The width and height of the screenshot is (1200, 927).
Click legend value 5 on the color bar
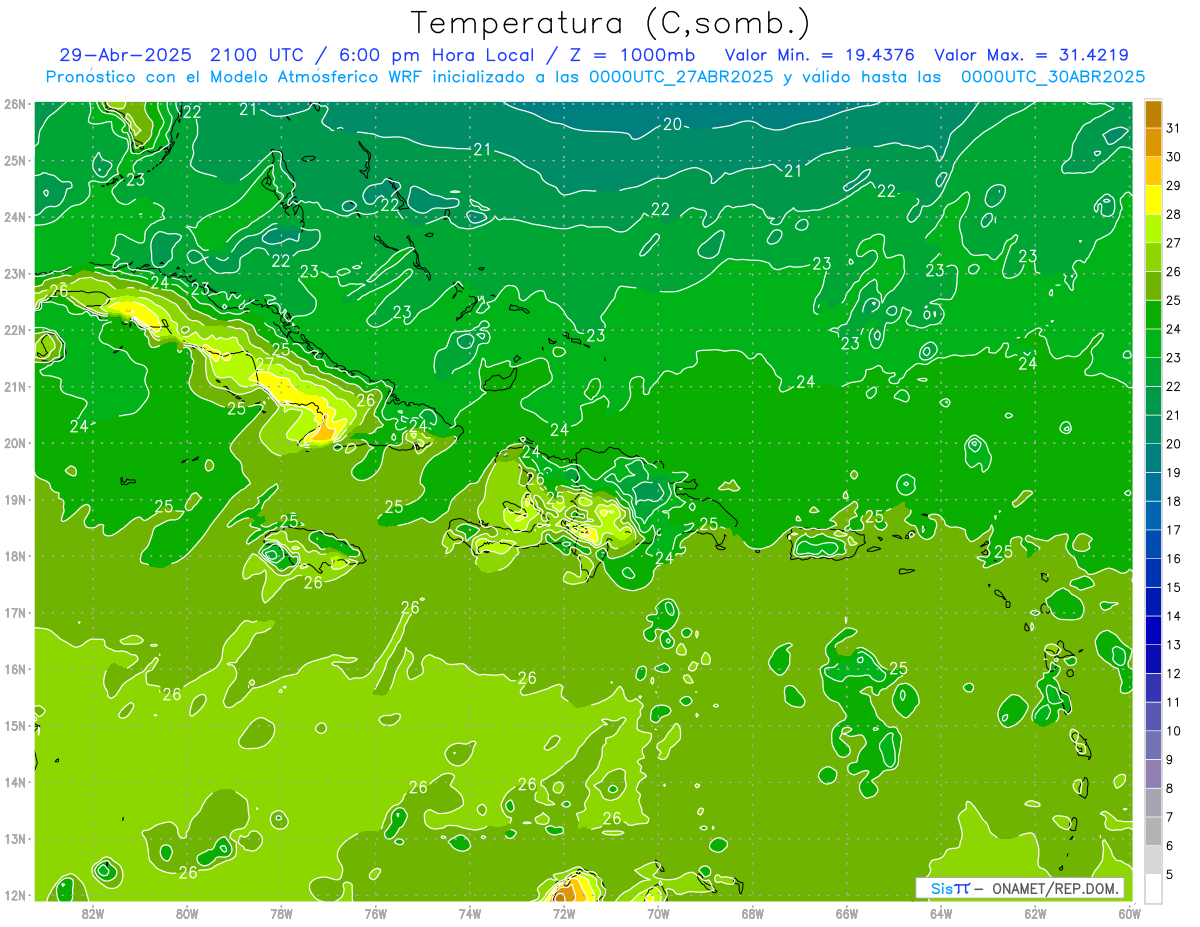pyautogui.click(x=1170, y=874)
